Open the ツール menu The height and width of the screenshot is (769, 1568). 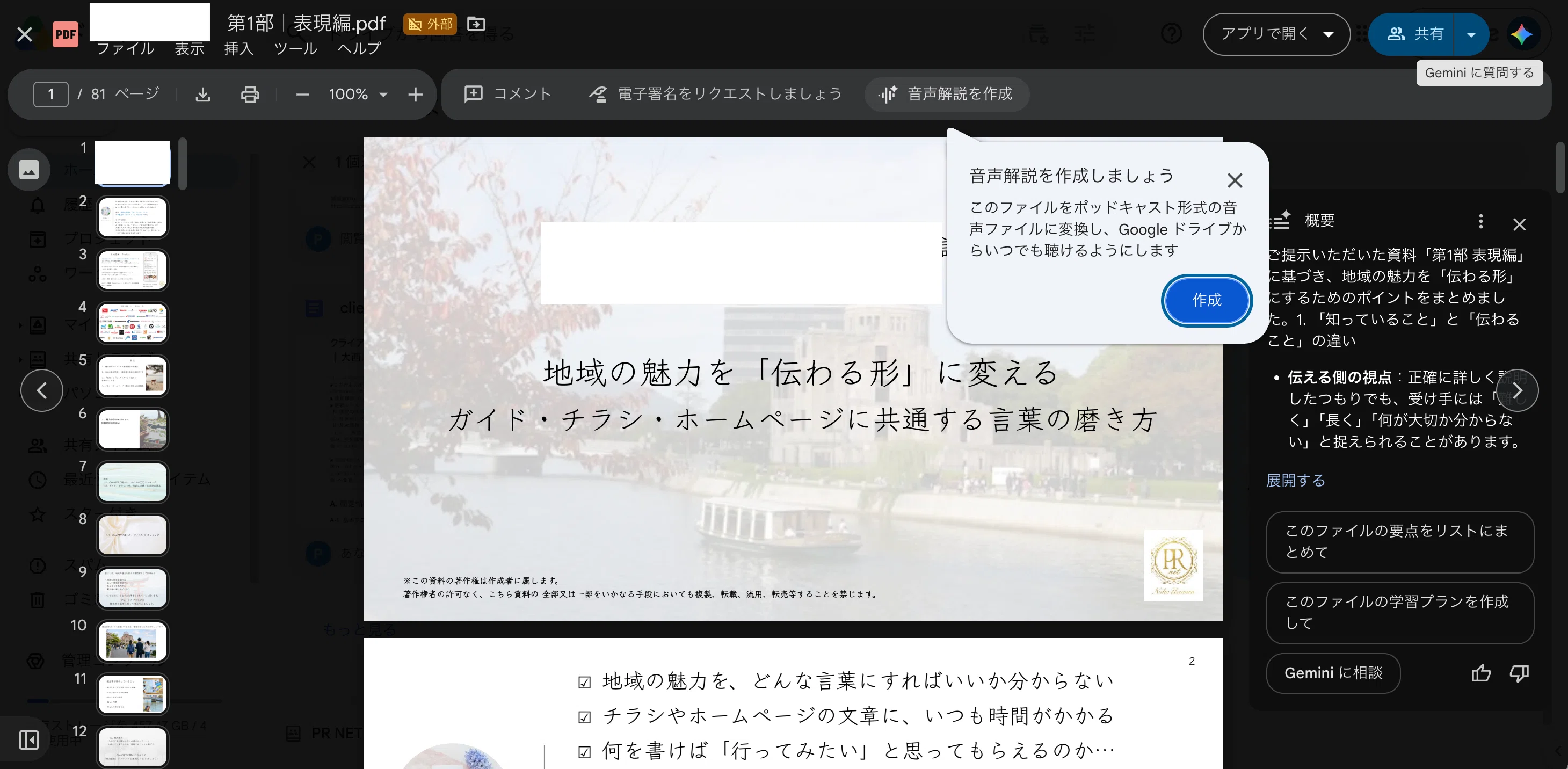tap(295, 48)
